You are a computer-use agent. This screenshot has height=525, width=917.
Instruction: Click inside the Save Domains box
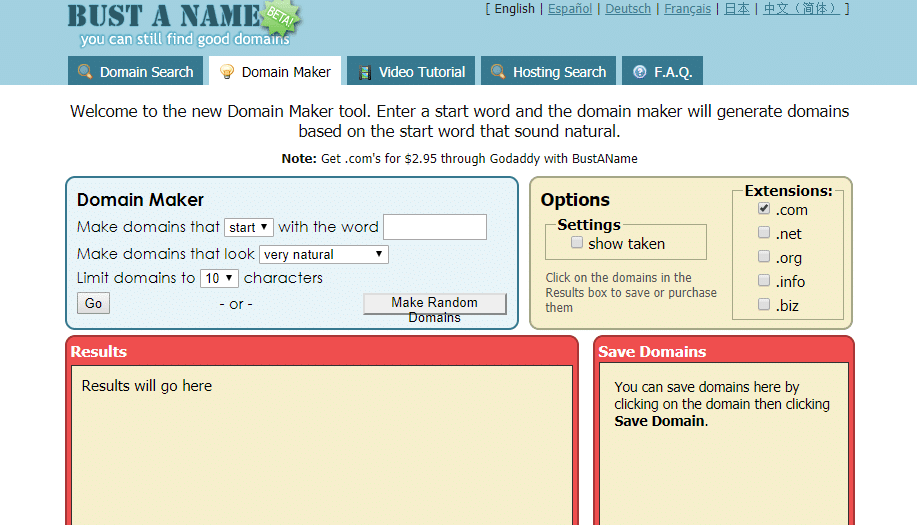pos(723,444)
